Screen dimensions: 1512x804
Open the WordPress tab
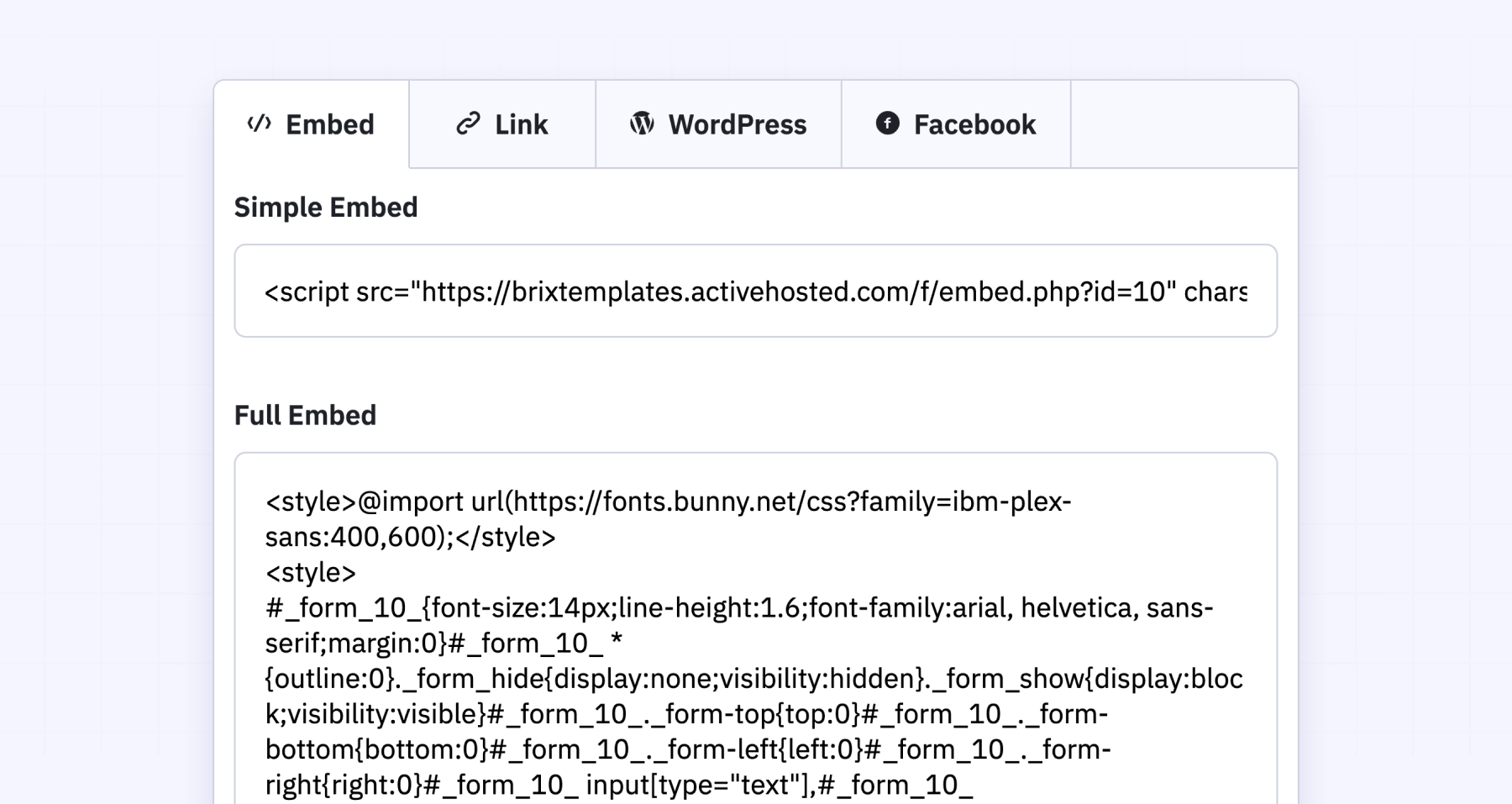click(719, 124)
